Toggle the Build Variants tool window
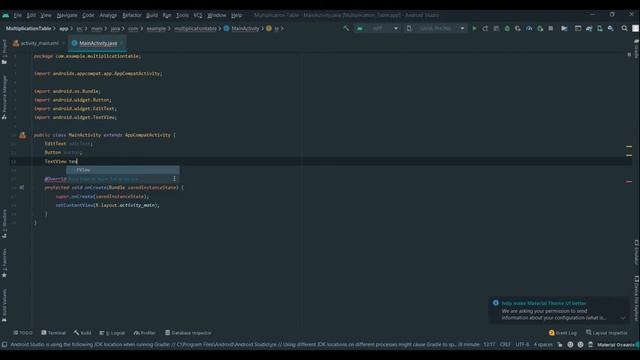Screen dimensions: 640x360 tap(4, 305)
